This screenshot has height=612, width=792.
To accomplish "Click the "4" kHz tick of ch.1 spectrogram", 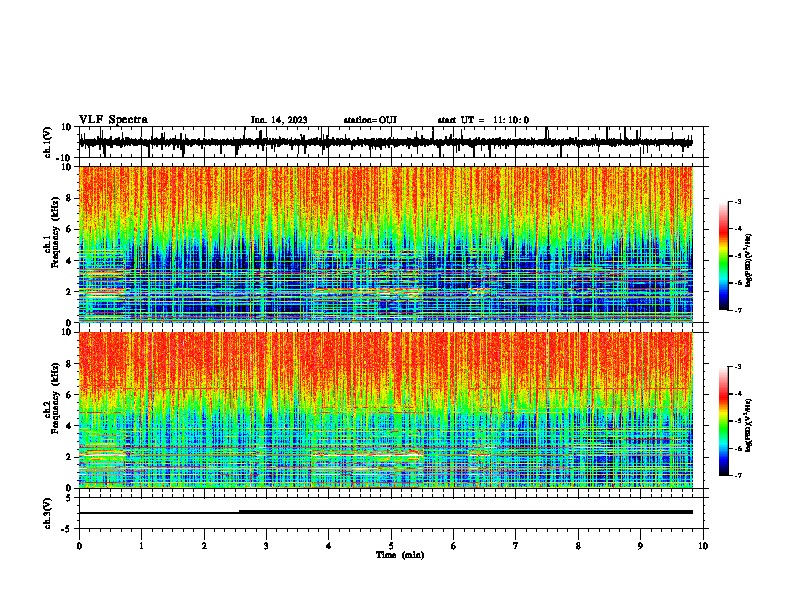I will 69,261.
